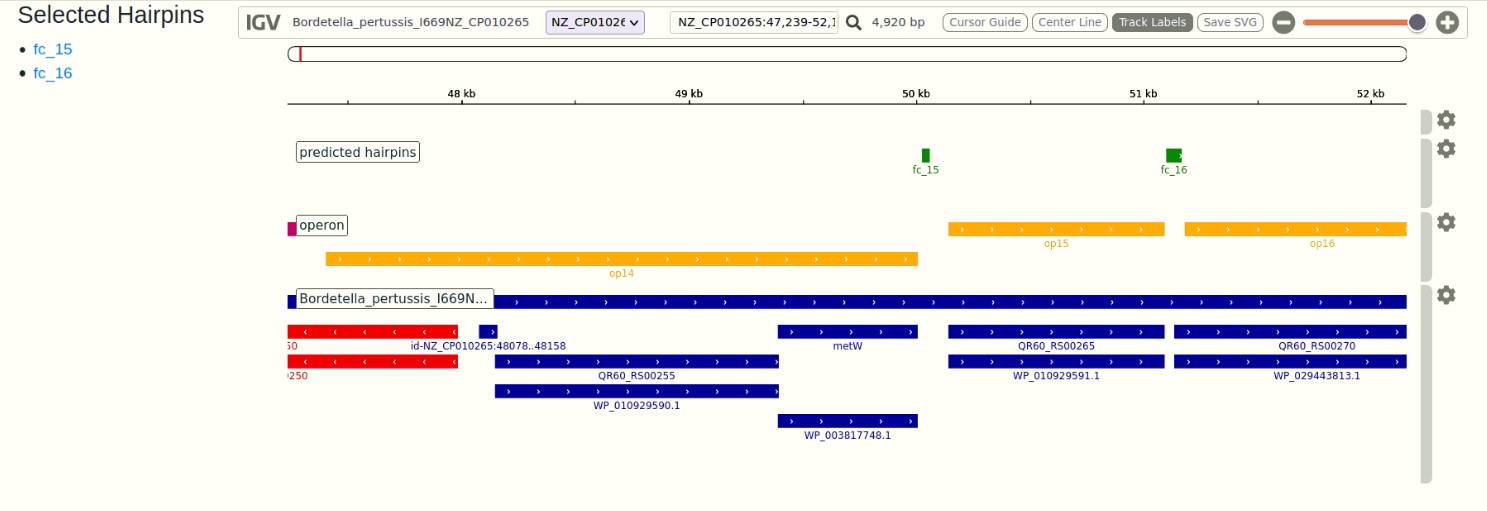
Task: Click the locus coordinates input field
Action: (754, 23)
